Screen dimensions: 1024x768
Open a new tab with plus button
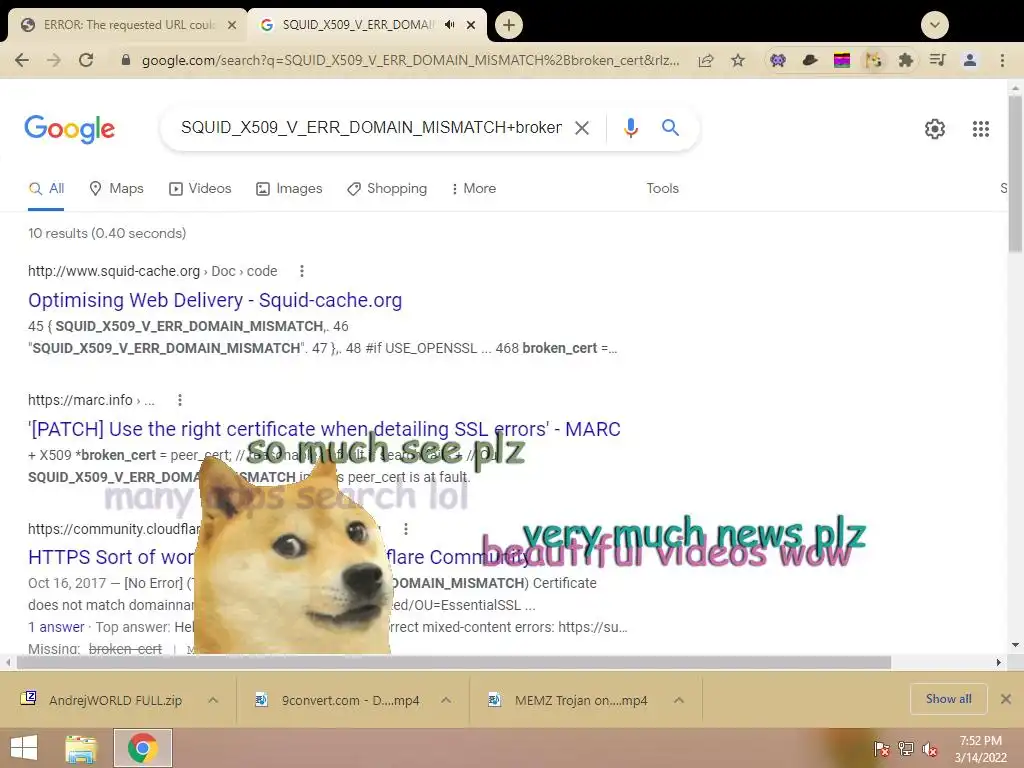pyautogui.click(x=509, y=25)
